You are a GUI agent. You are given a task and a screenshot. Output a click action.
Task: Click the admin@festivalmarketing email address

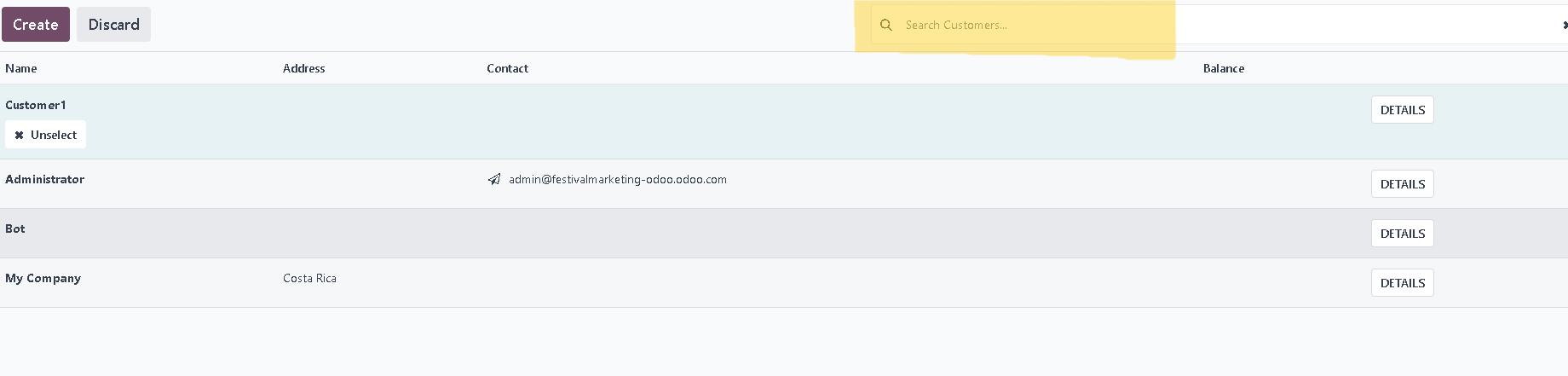point(618,179)
